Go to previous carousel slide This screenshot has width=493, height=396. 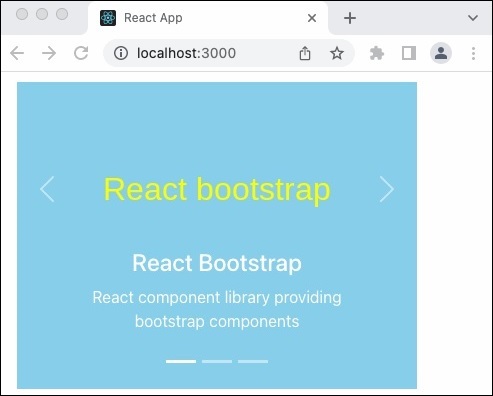click(47, 189)
